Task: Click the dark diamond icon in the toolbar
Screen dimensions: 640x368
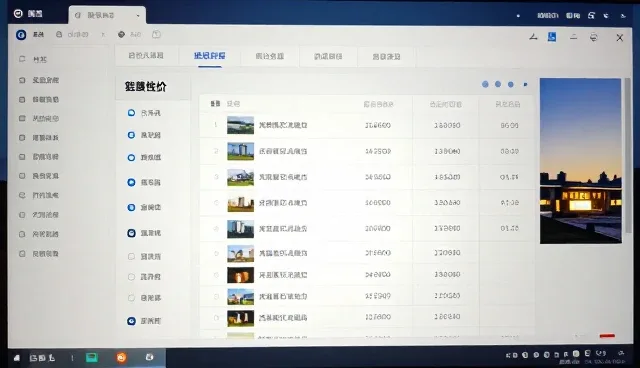Action: pyautogui.click(x=121, y=35)
